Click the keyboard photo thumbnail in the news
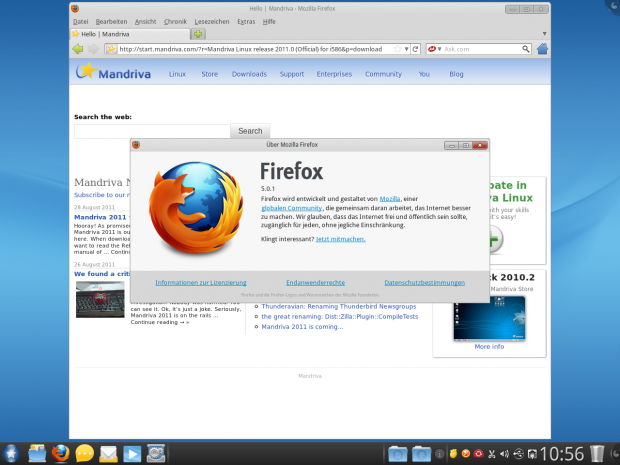The height and width of the screenshot is (465, 620). [100, 299]
